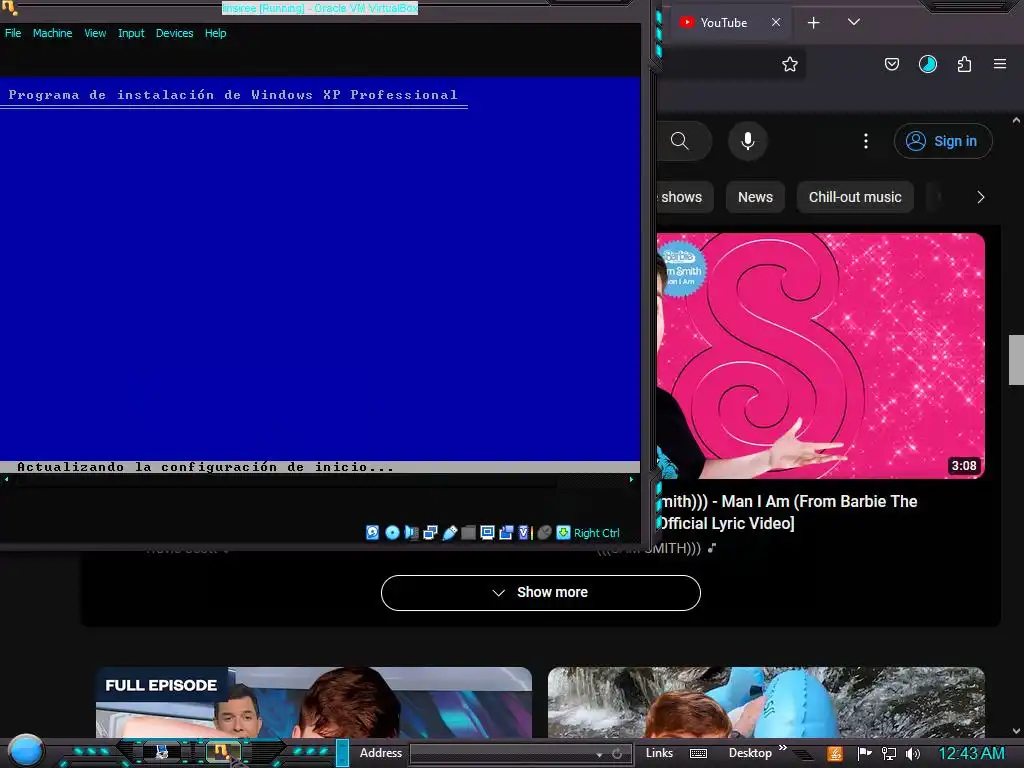Open the VirtualBox Machine menu

(52, 33)
